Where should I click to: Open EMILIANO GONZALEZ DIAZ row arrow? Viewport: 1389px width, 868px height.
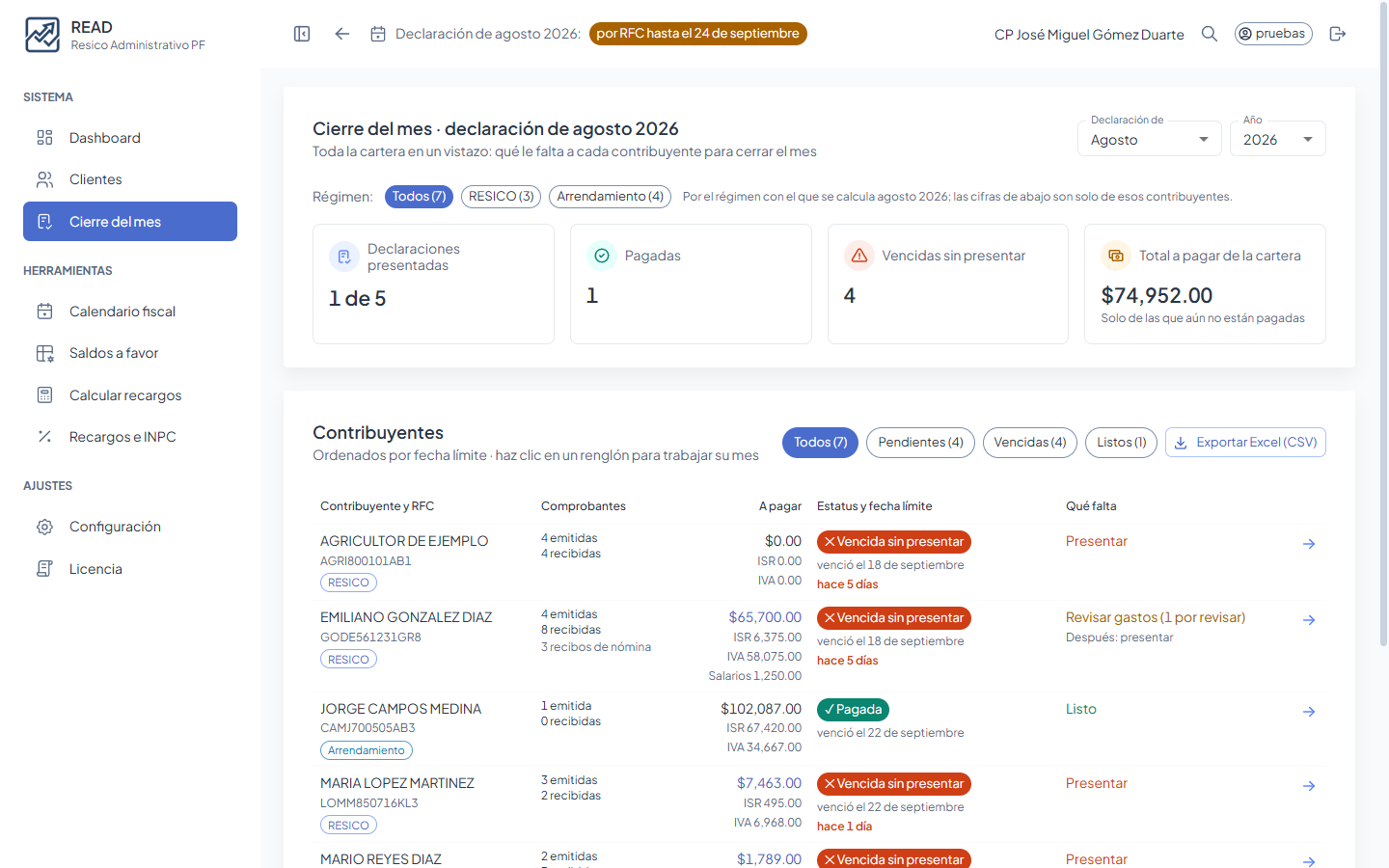(1309, 620)
